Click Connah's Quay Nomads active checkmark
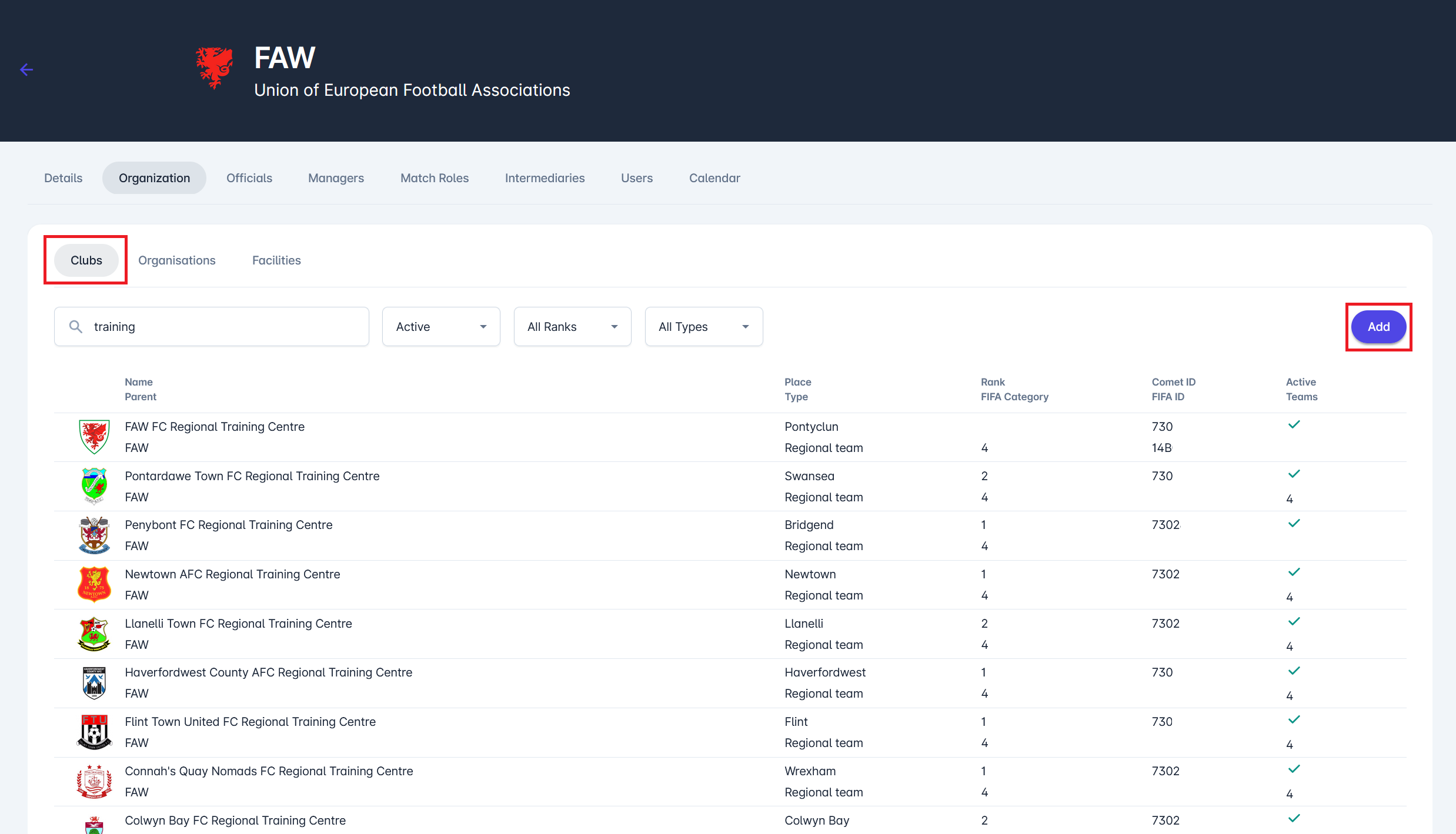The image size is (1456, 834). click(x=1294, y=769)
